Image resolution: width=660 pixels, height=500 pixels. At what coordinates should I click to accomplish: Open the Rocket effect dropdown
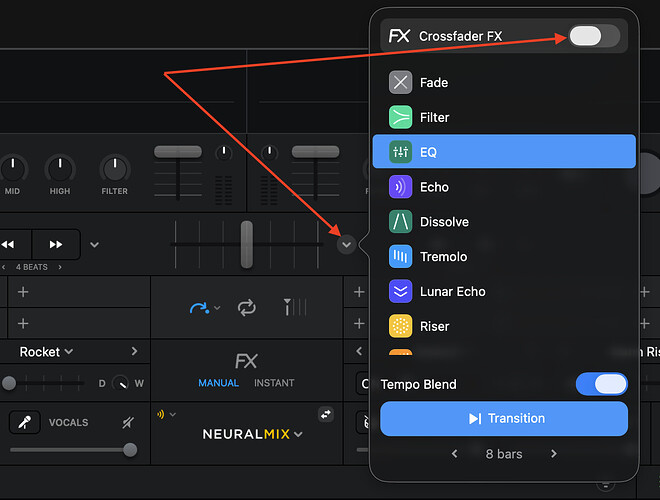tap(46, 351)
